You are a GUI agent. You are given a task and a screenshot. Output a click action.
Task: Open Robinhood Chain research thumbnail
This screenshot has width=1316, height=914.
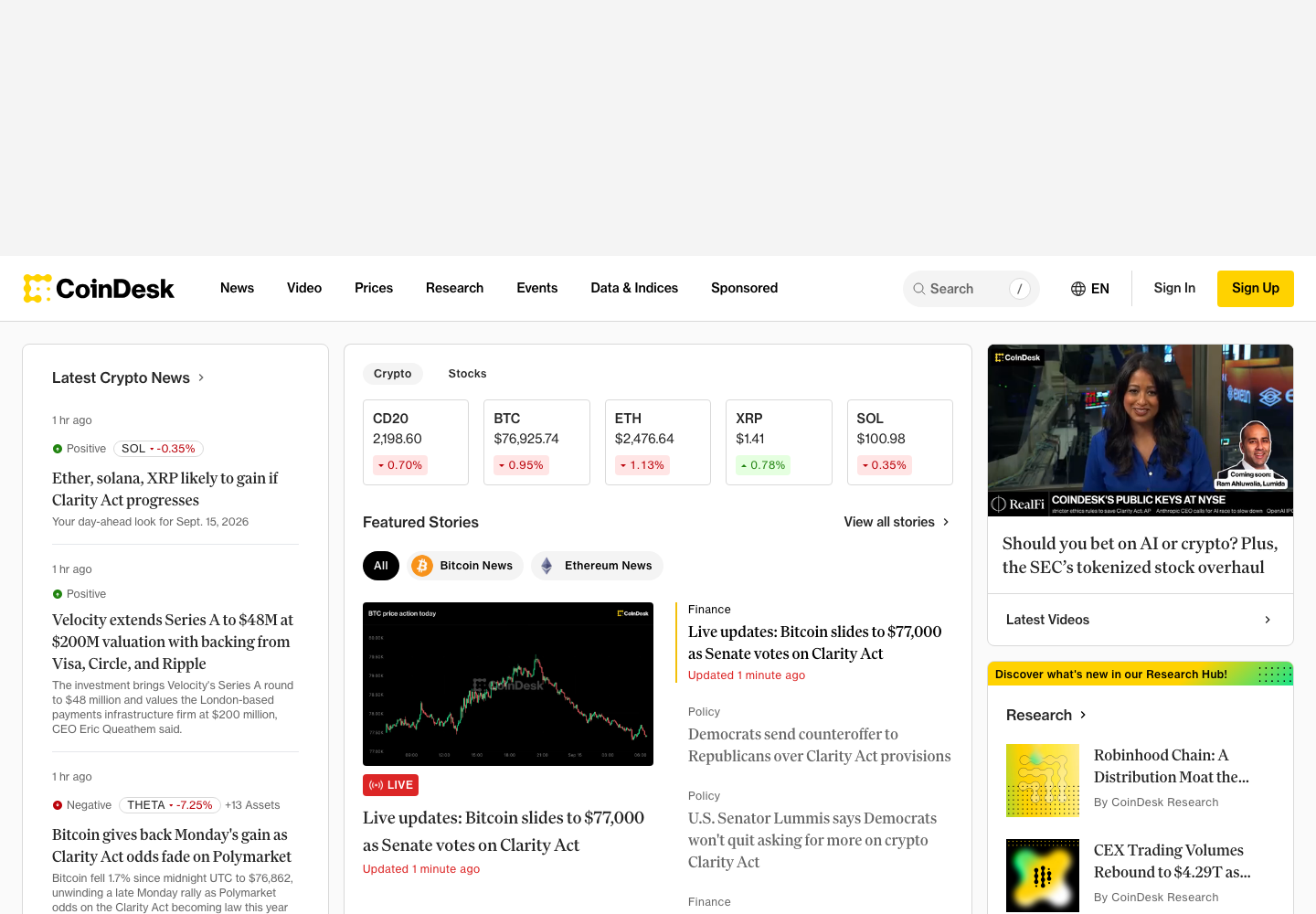1043,781
